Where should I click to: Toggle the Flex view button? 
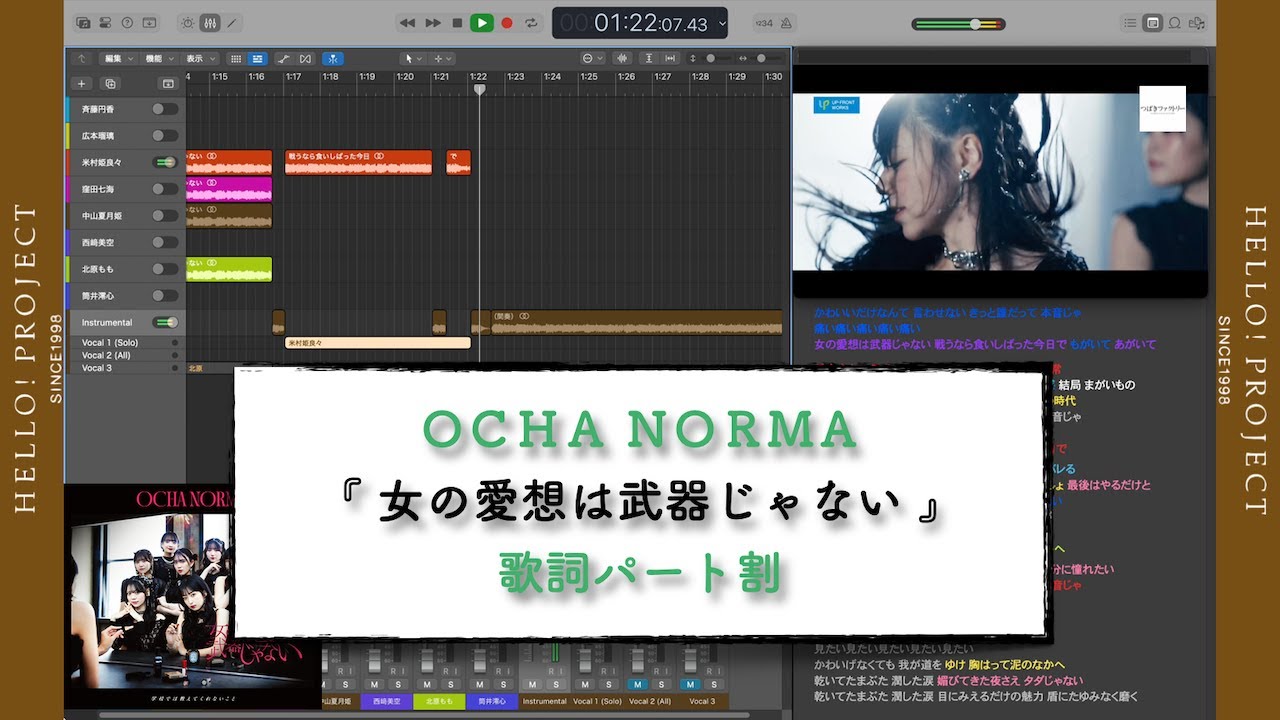305,59
